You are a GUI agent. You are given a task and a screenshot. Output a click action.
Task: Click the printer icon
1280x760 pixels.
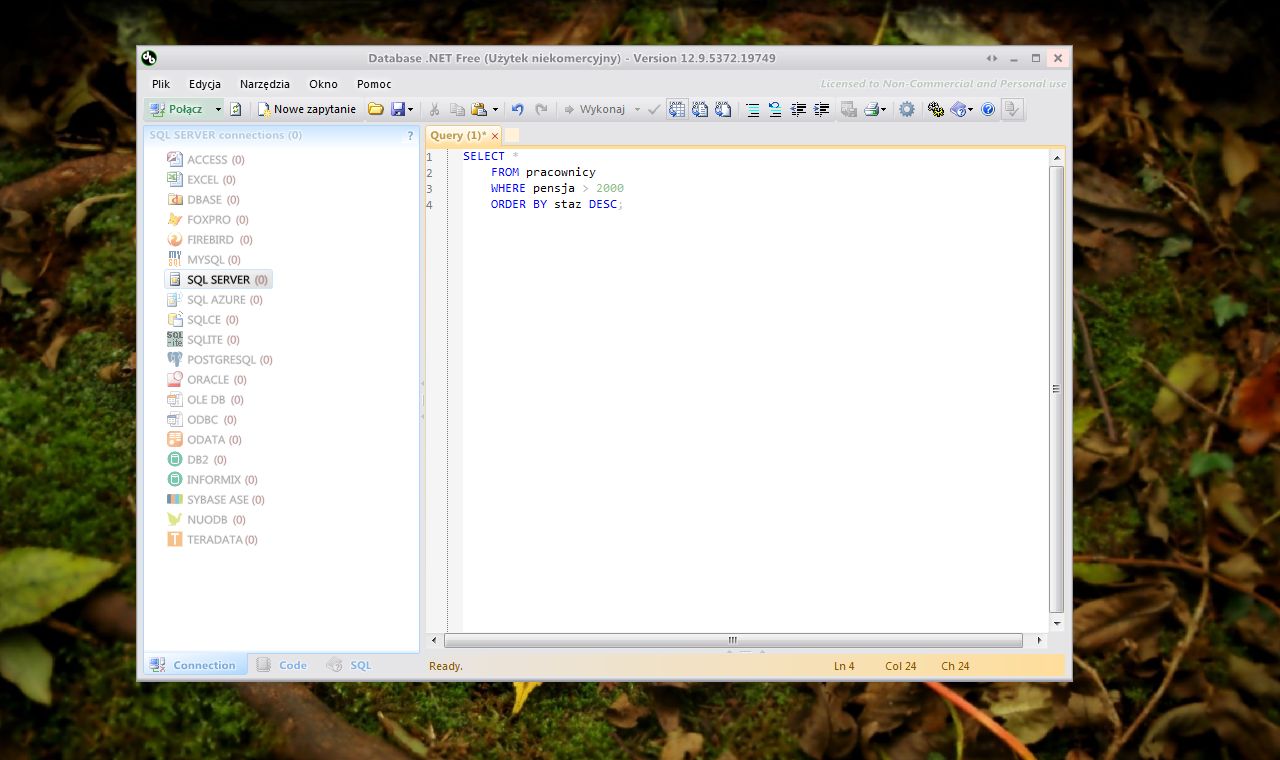pos(871,109)
